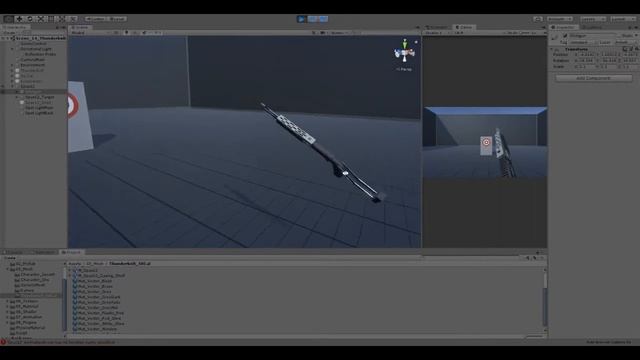Open the cloud services icon
This screenshot has height=360, width=640.
[x=538, y=19]
